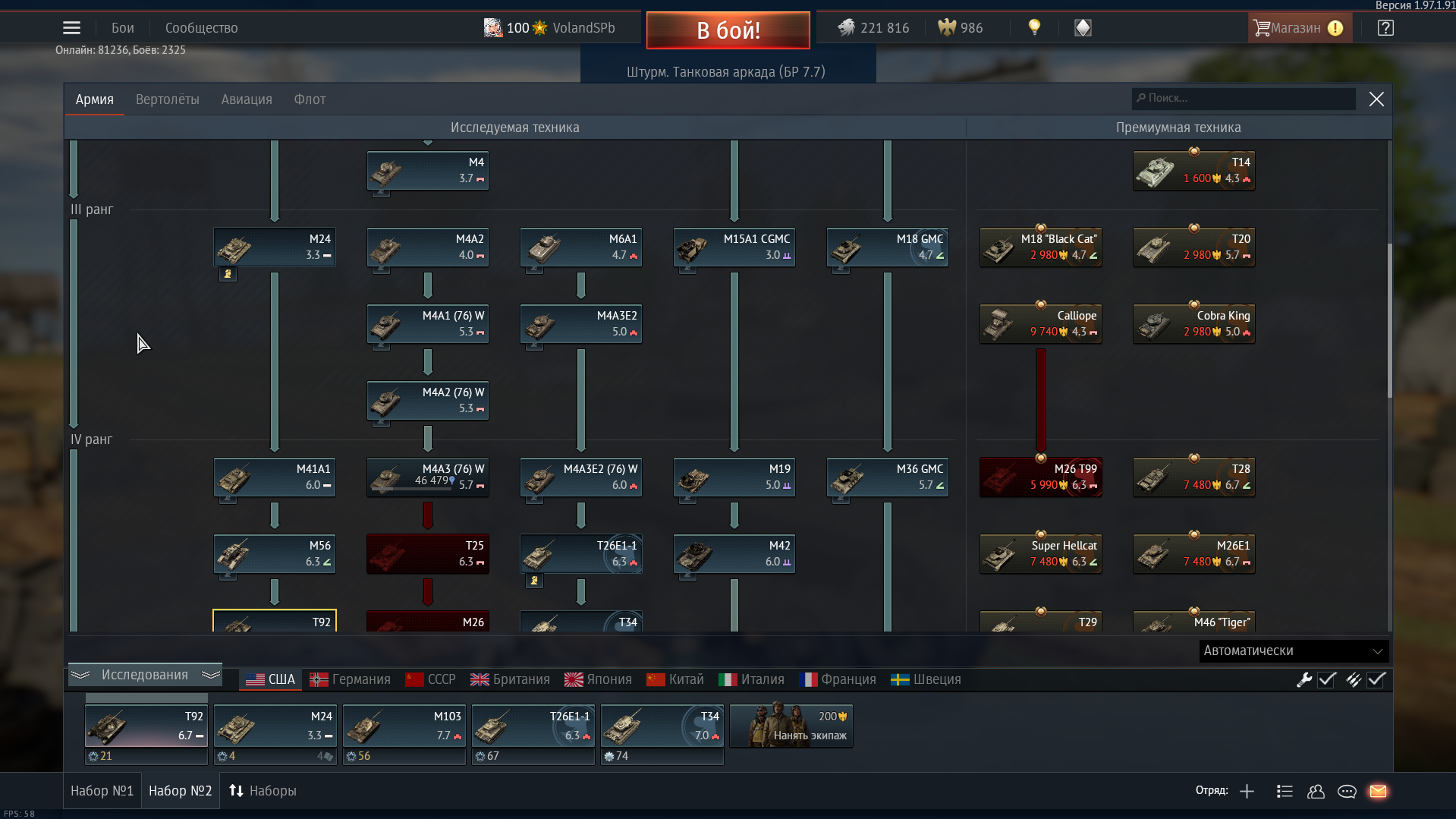Switch to preset Набор №1

102,791
